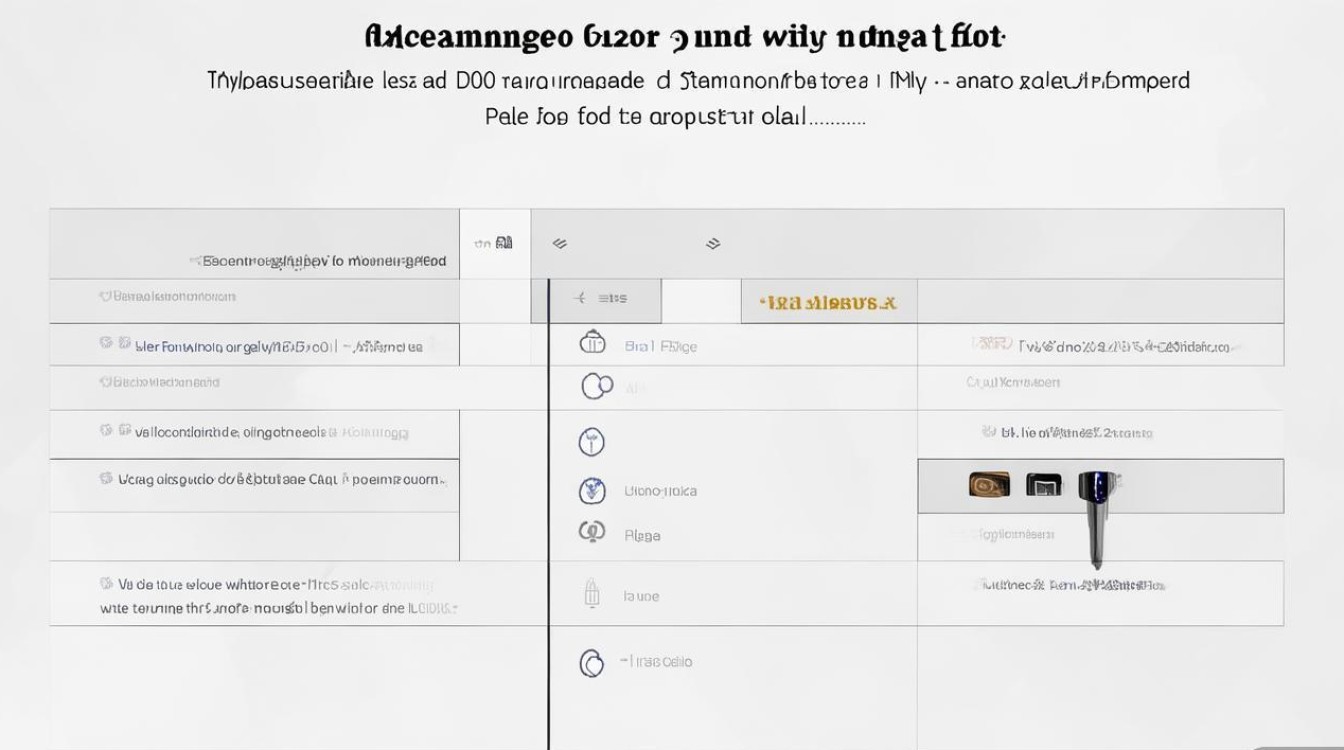
Task: Click the backpack icon beside "Bra1 Fbige"
Action: tap(593, 343)
